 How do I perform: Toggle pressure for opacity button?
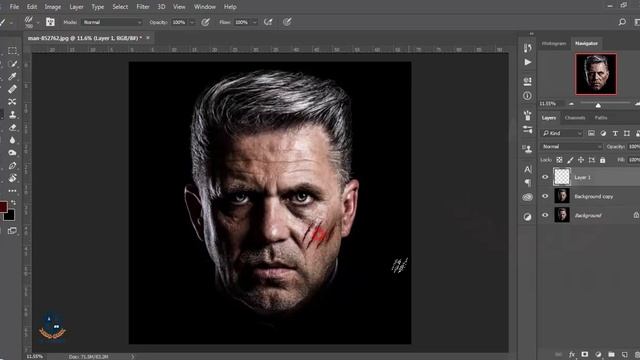tap(205, 22)
